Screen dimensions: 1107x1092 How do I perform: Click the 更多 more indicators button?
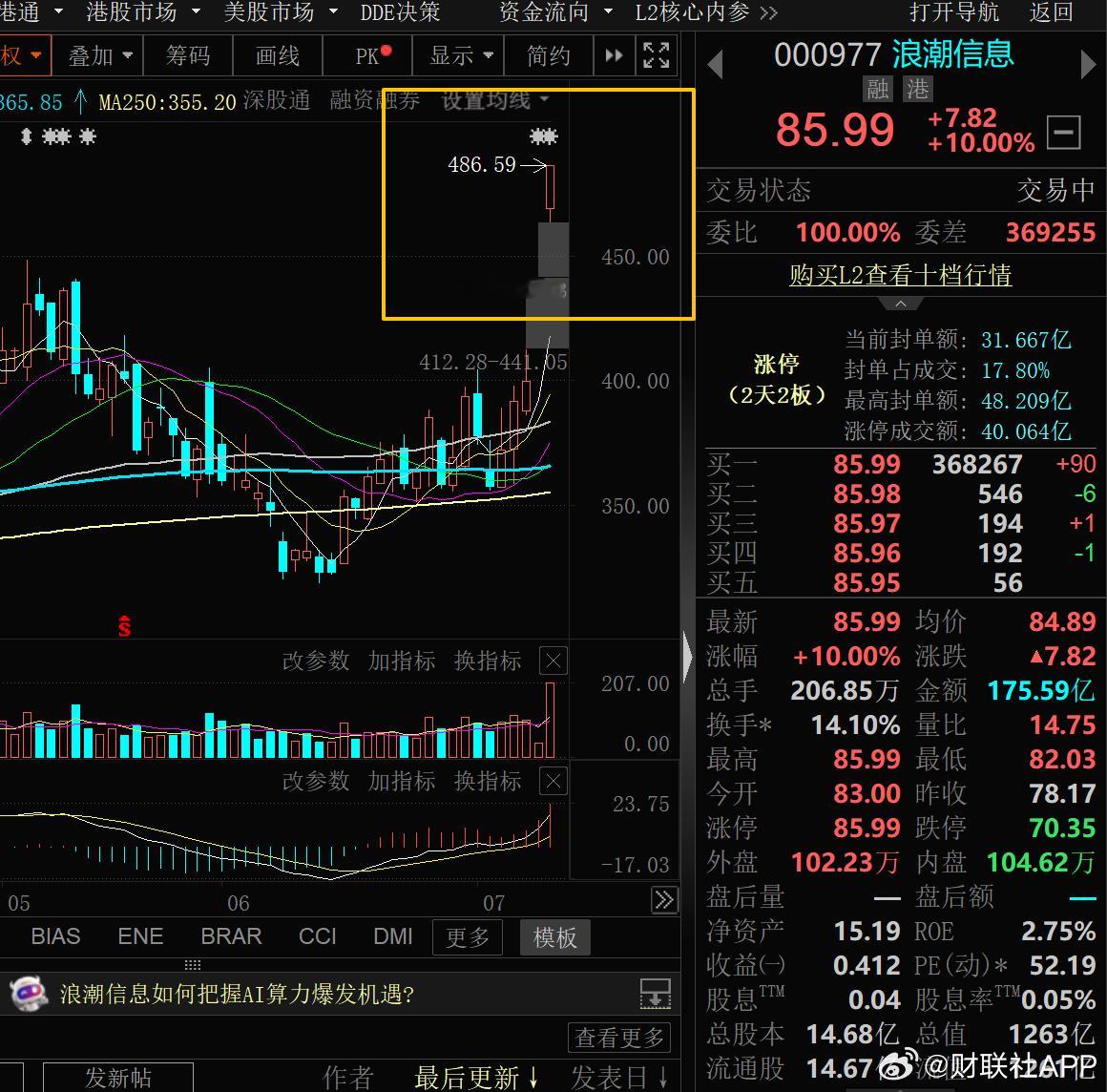tap(468, 937)
